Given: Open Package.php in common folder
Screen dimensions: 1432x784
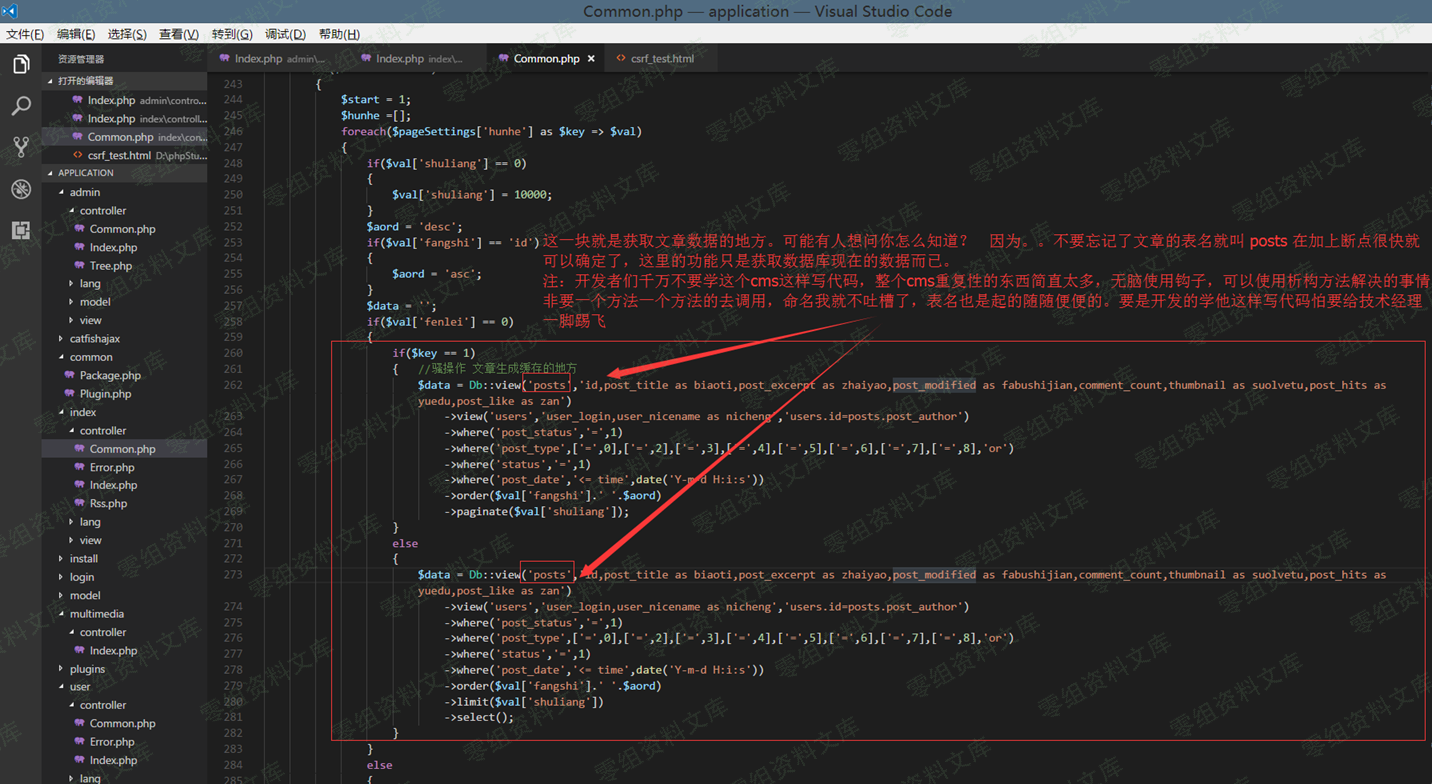Looking at the screenshot, I should pyautogui.click(x=110, y=376).
